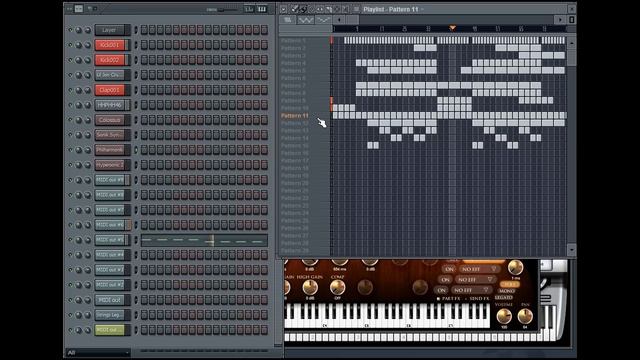This screenshot has height=360, width=640.
Task: Click the HIGH GAIN knob in plugin
Action: pos(310,288)
